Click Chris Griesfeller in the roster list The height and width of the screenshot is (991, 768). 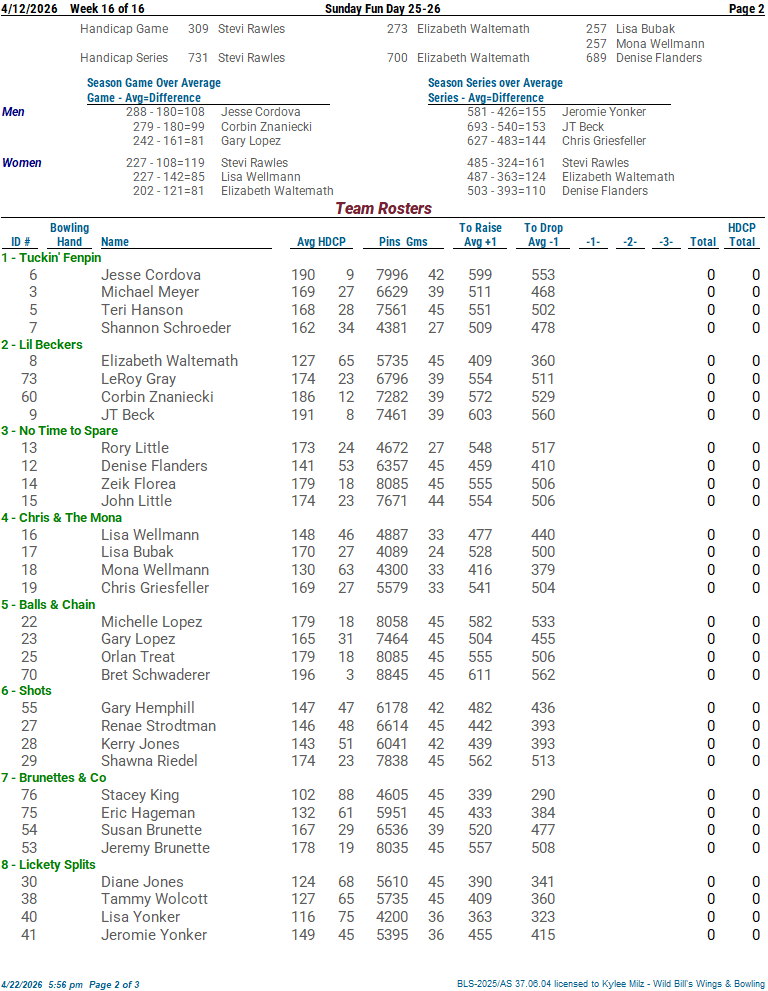(155, 588)
